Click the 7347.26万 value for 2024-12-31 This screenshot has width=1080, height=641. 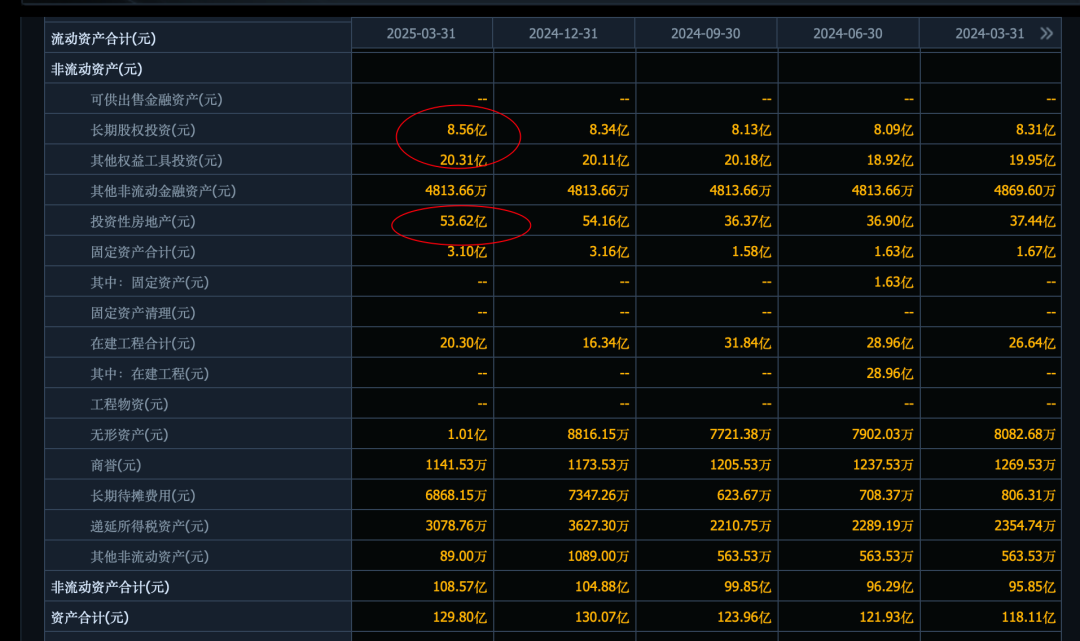click(x=598, y=494)
